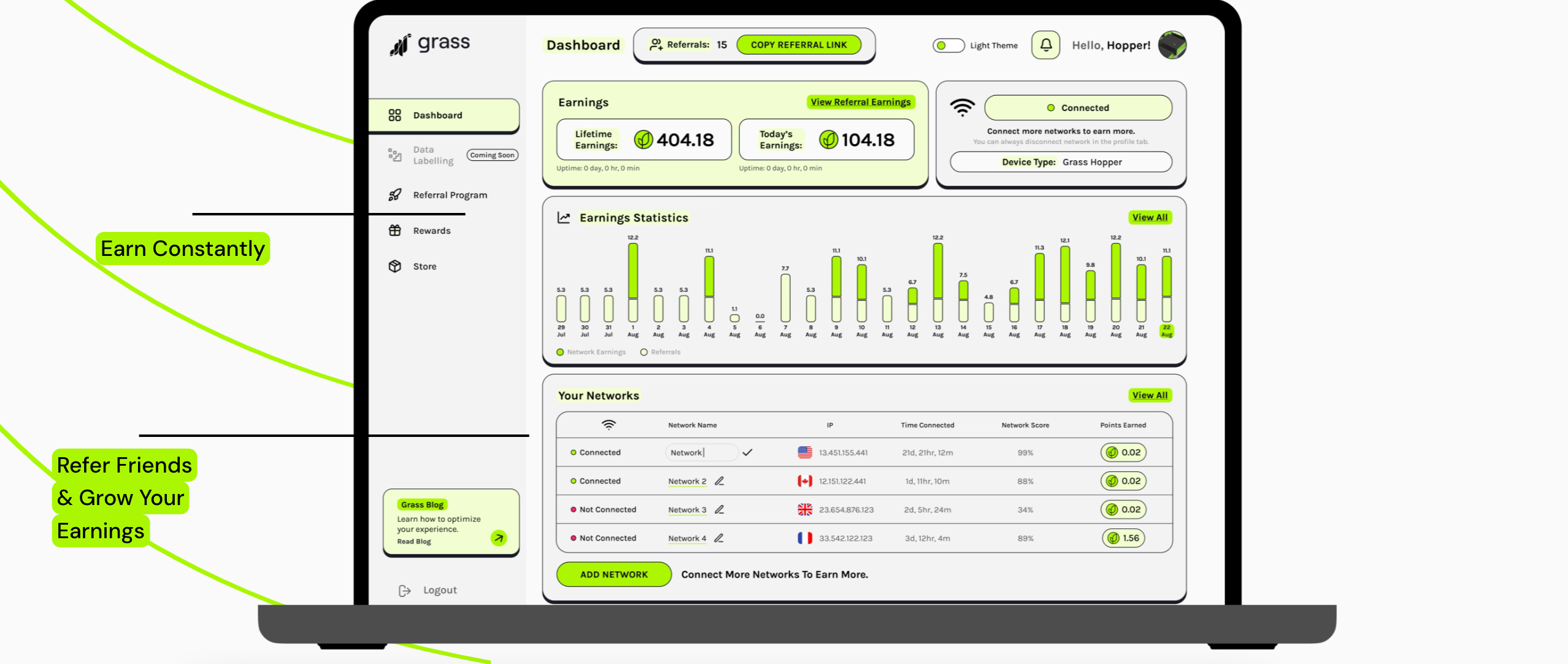The height and width of the screenshot is (664, 1568).
Task: Click the Canada flag icon
Action: (805, 481)
